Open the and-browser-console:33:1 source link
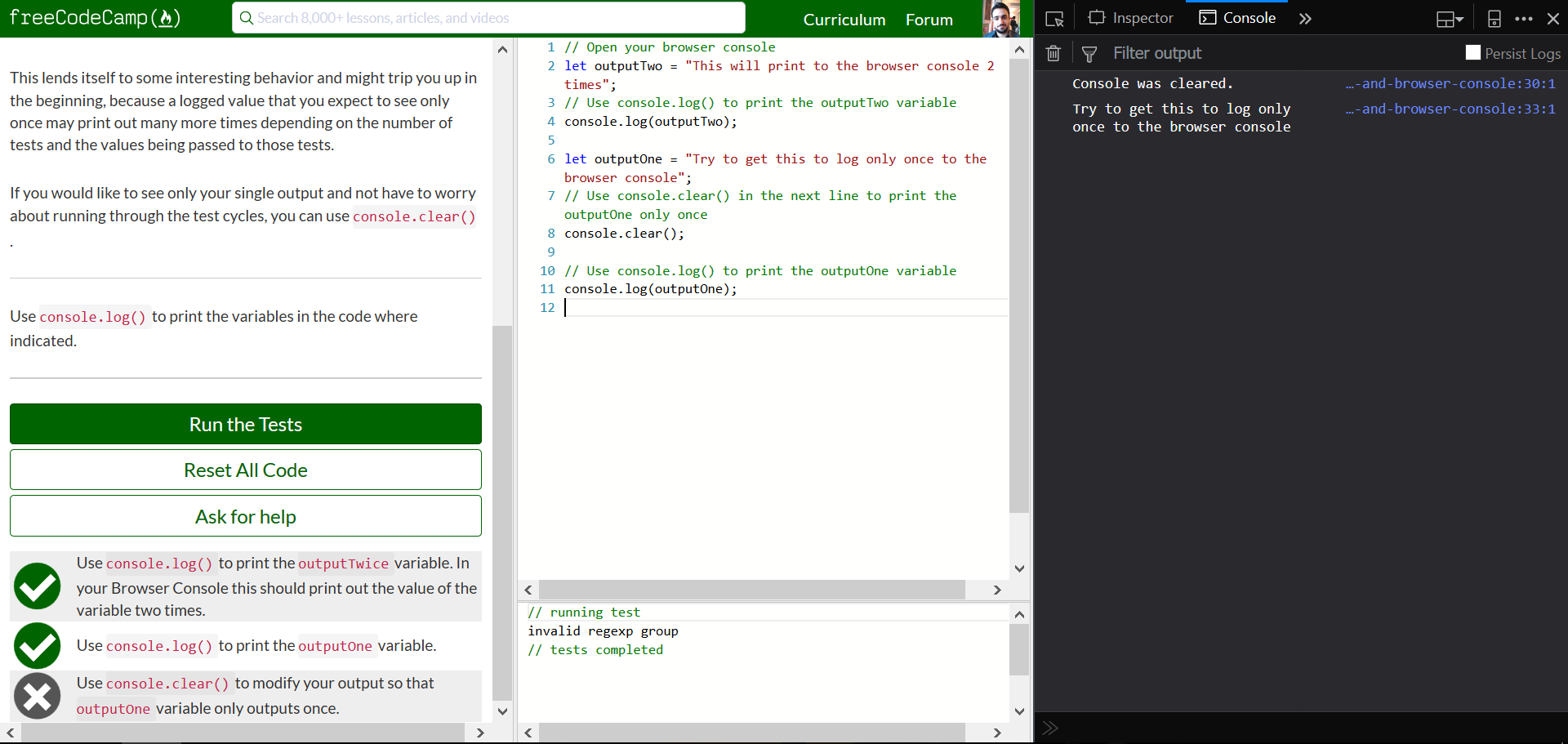 [1451, 109]
